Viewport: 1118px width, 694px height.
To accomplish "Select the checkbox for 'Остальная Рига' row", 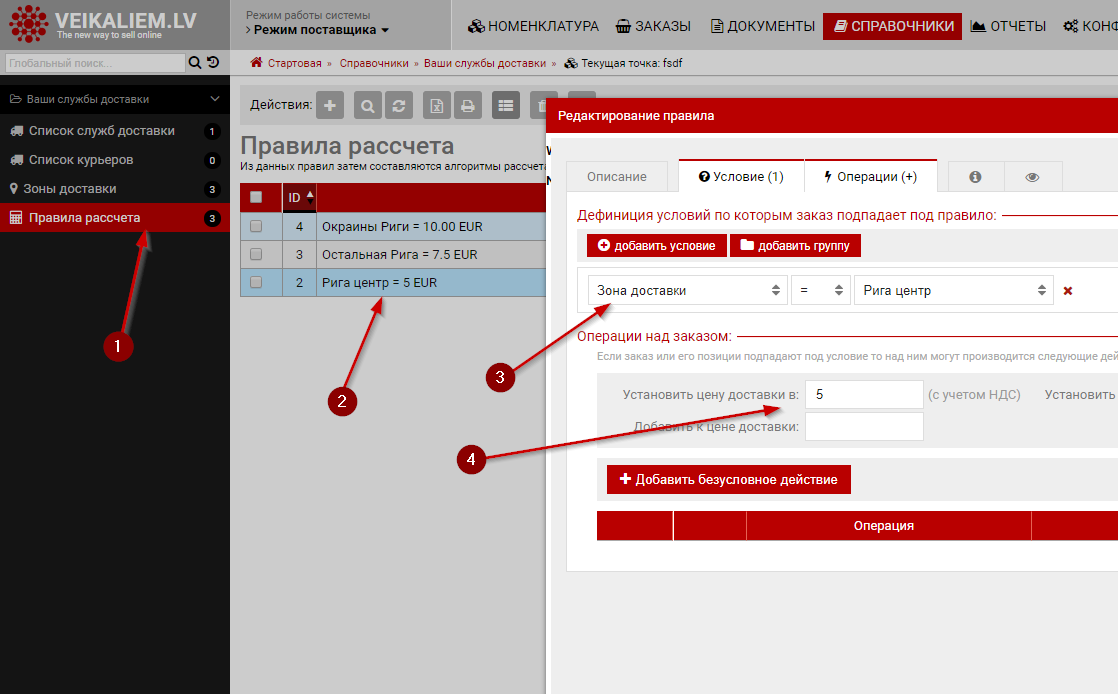I will [256, 255].
